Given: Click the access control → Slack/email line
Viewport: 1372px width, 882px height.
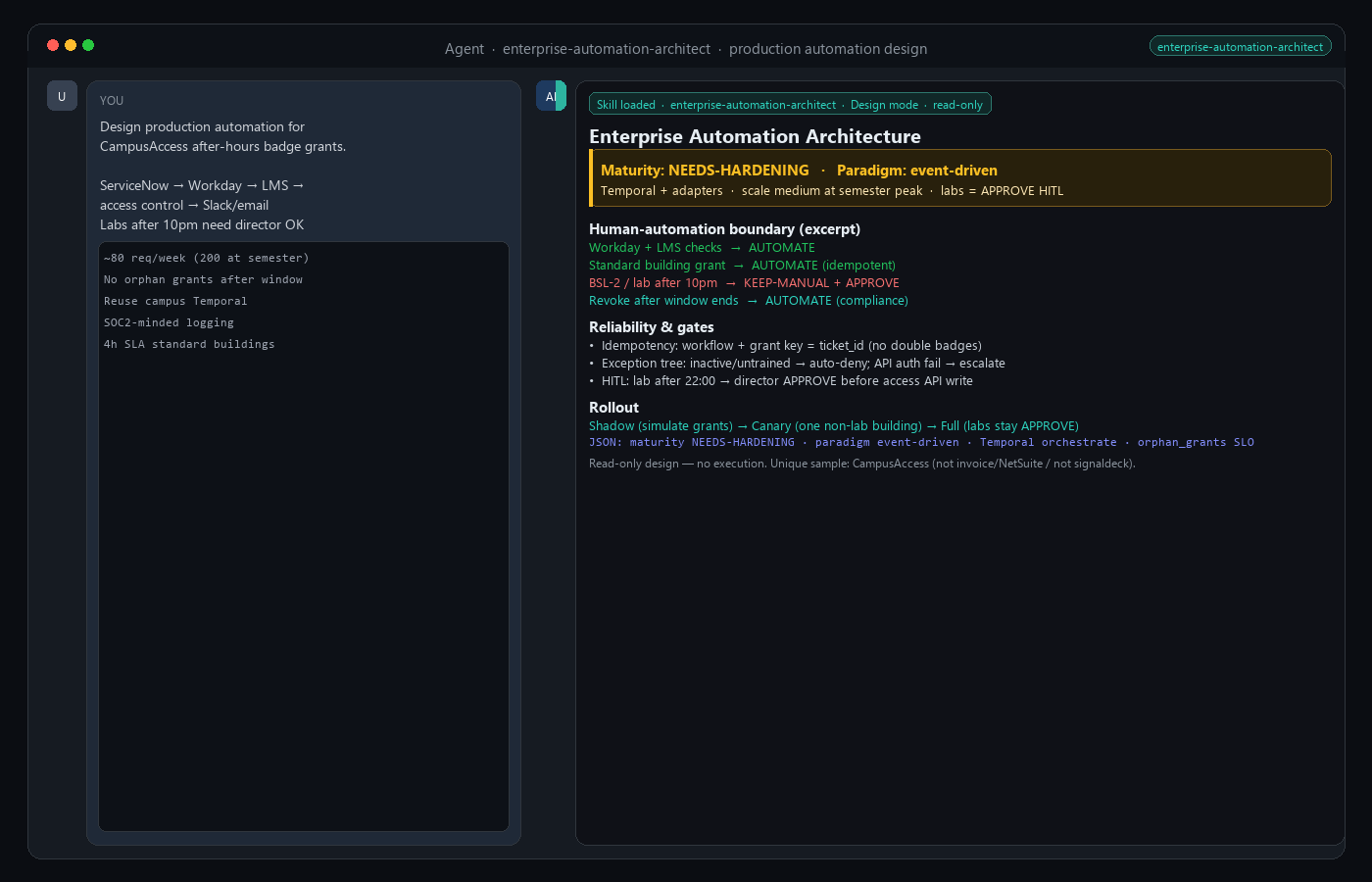Looking at the screenshot, I should (x=184, y=205).
